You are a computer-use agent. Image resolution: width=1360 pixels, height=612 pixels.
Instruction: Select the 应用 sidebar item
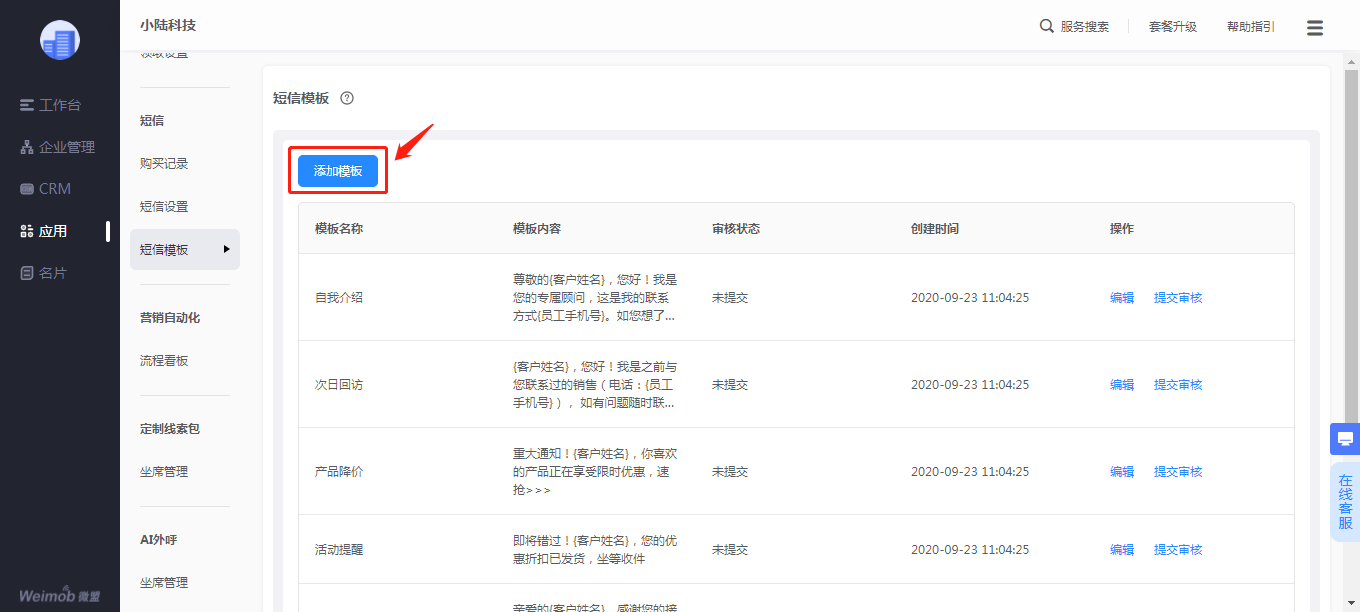44,231
